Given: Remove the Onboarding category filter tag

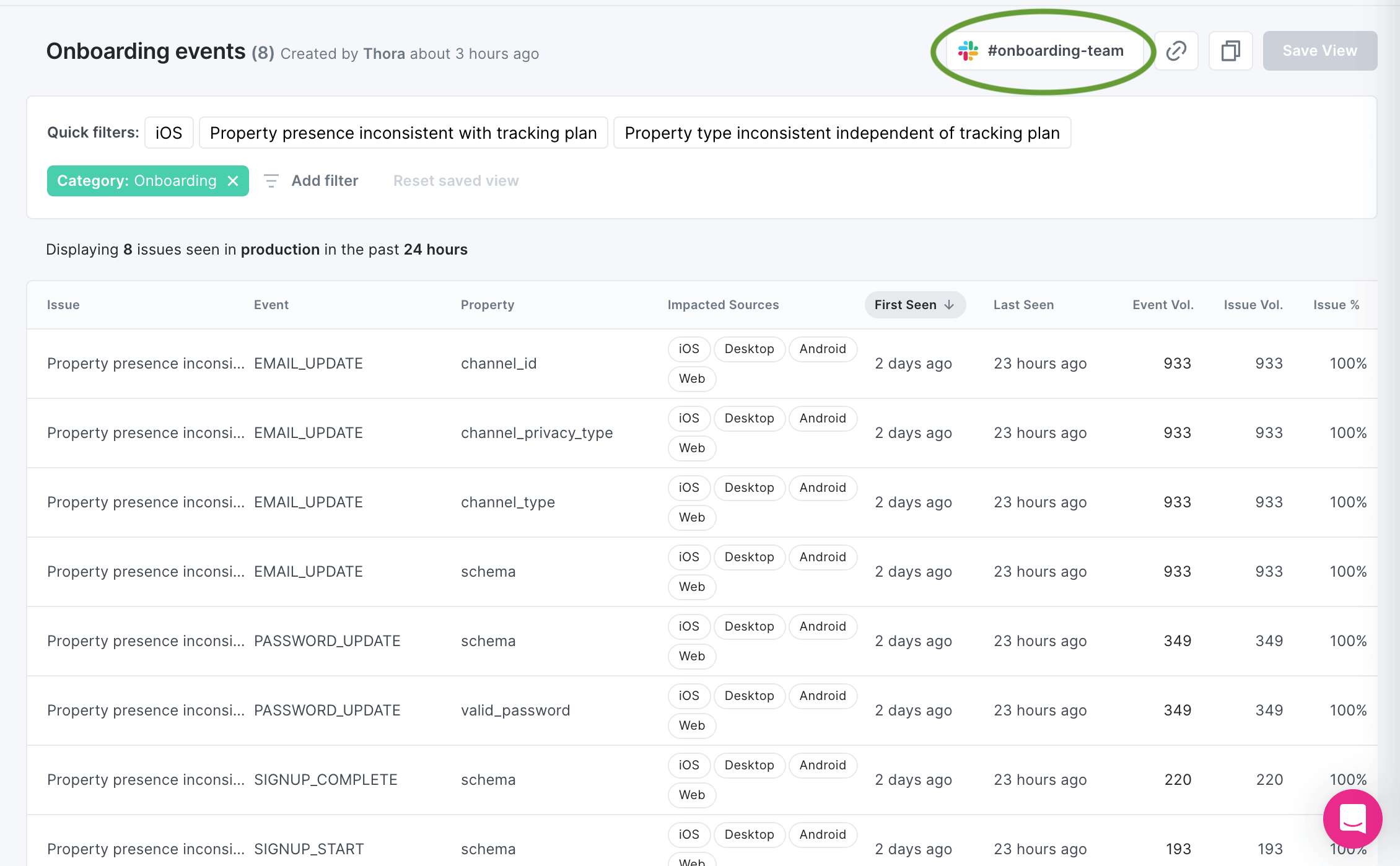Looking at the screenshot, I should [x=233, y=180].
